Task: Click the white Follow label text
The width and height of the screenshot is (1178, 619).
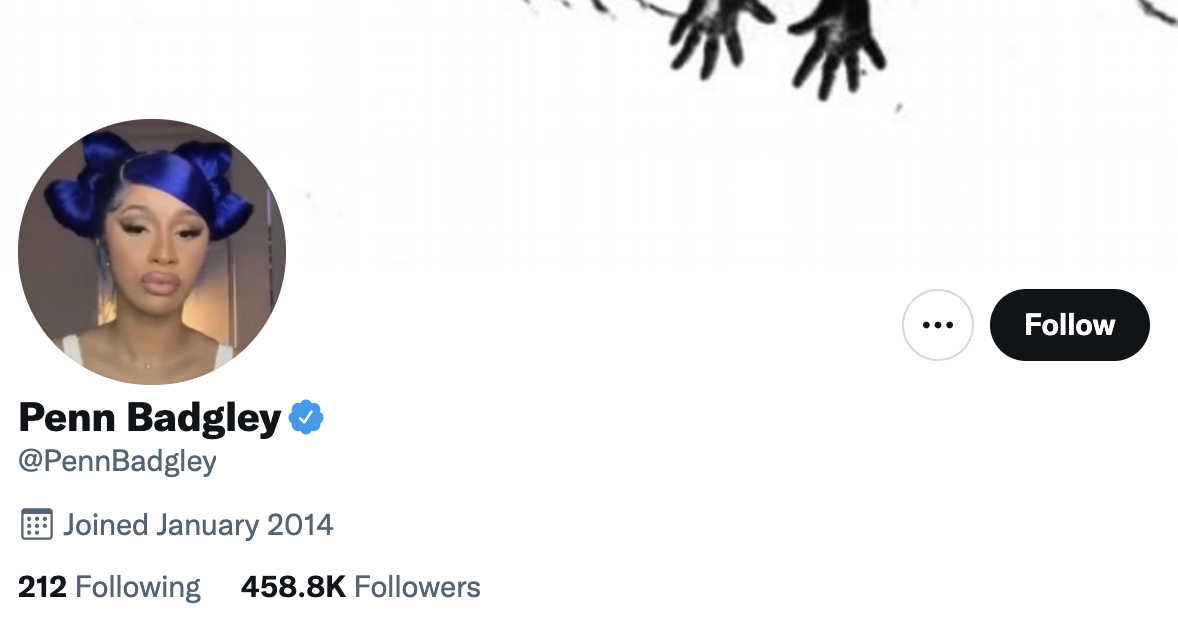Action: (1070, 325)
